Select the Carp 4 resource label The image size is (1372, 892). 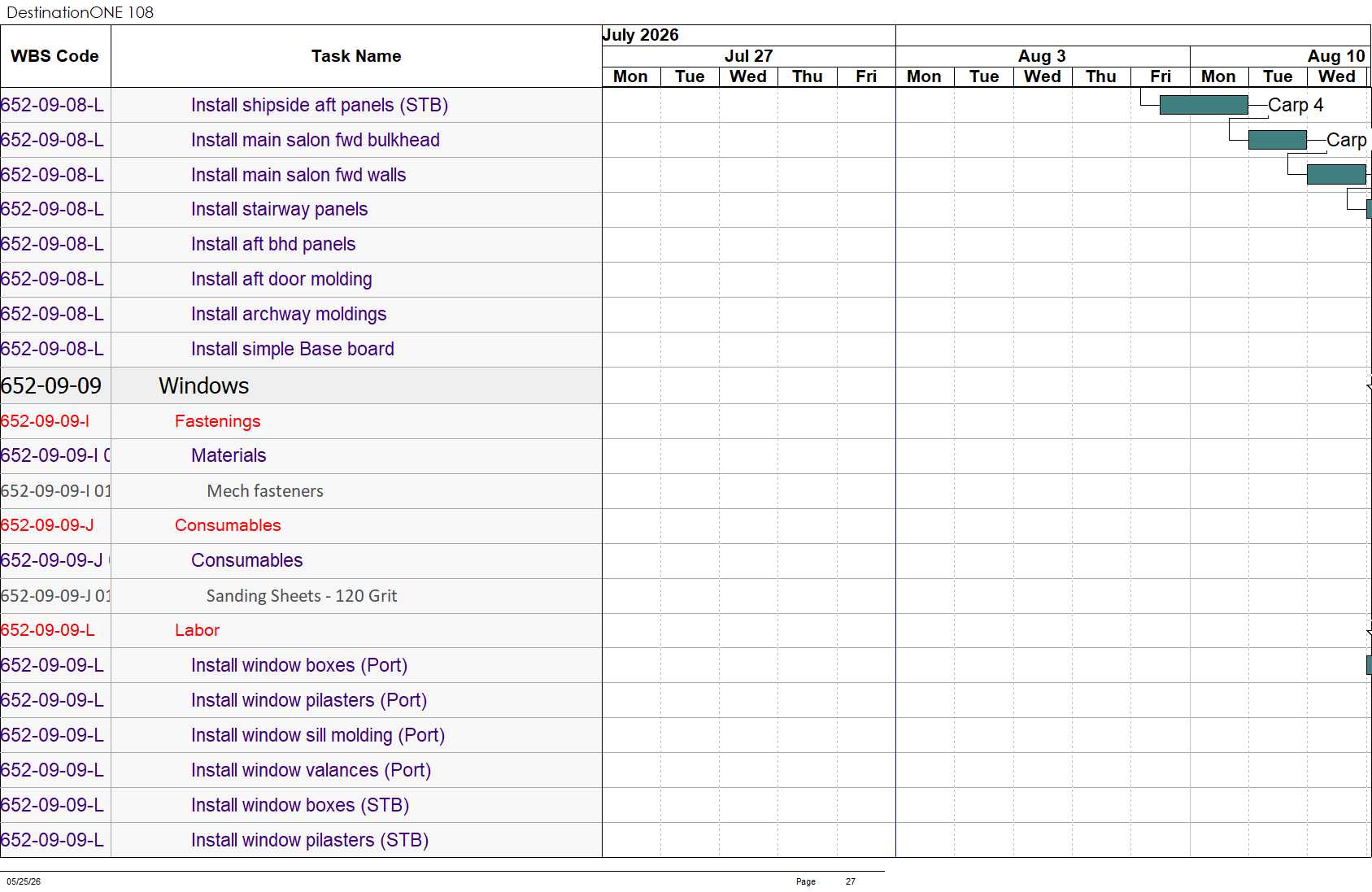coord(1296,105)
